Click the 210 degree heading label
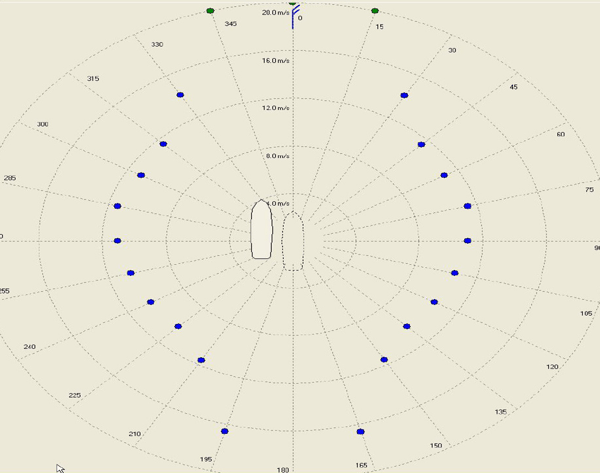The image size is (600, 473). pos(135,434)
